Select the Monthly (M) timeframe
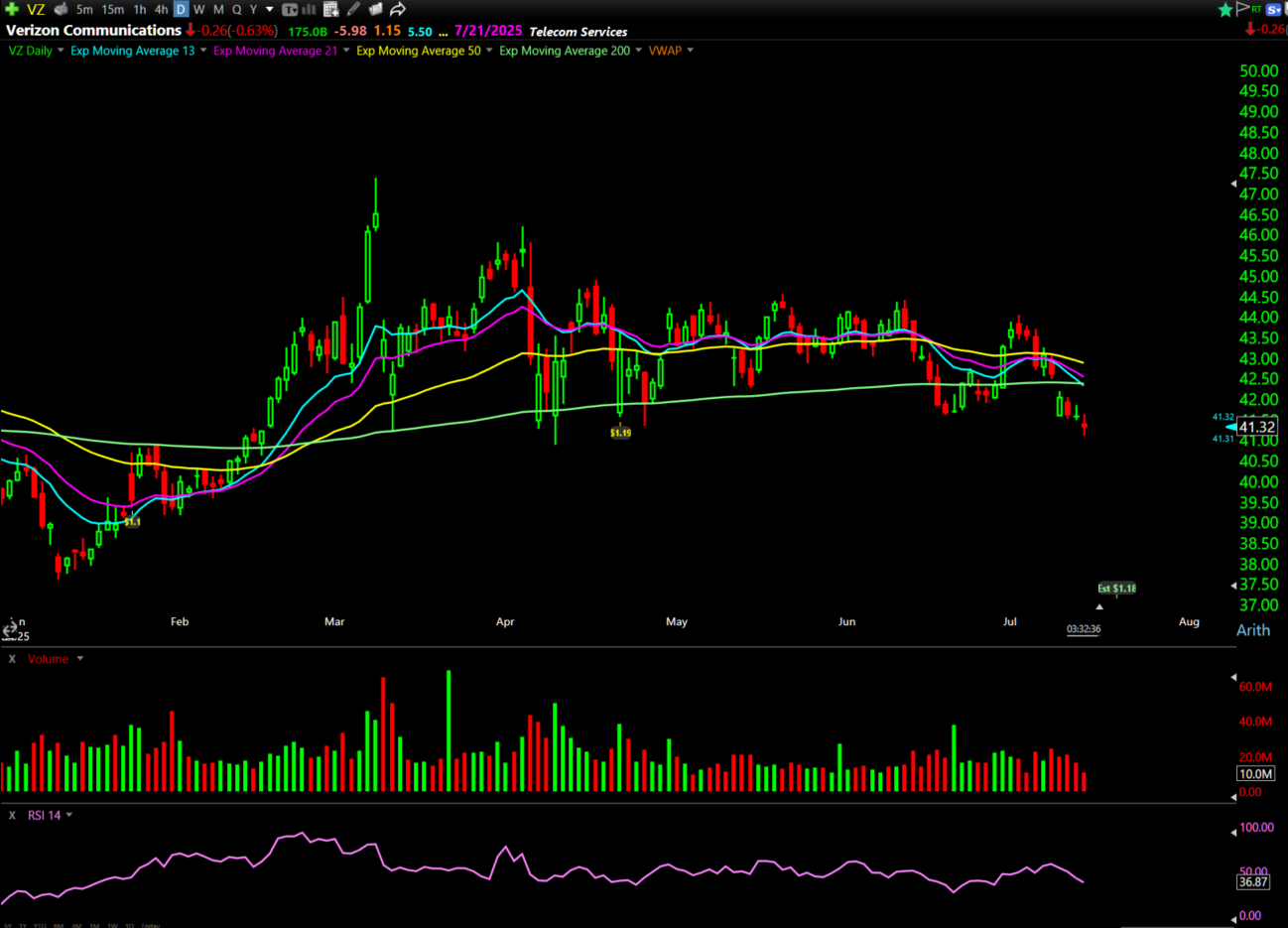 218,9
